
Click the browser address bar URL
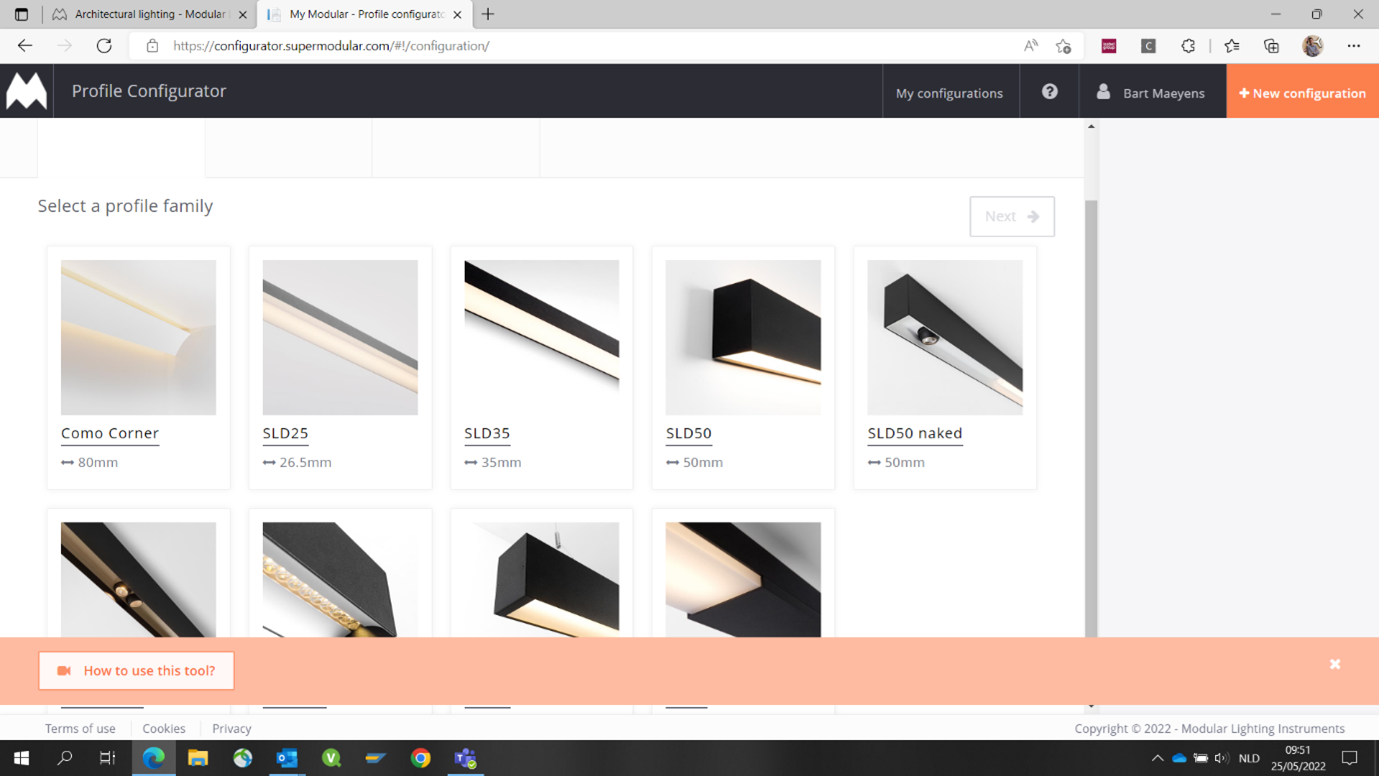(331, 46)
